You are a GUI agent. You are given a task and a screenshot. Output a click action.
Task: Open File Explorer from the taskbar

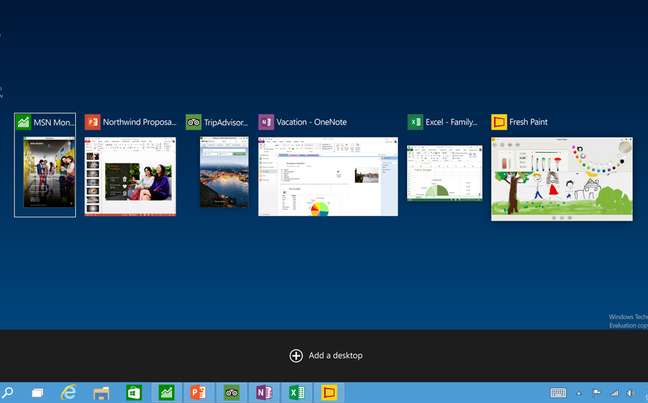click(x=101, y=393)
